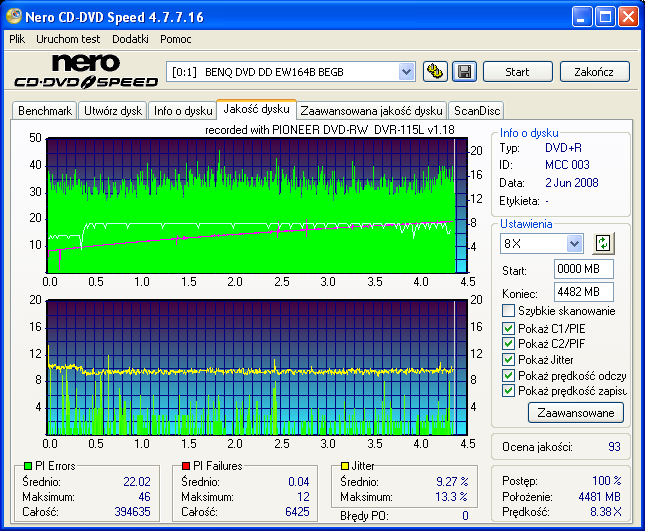Click the Błędy PO value 0
The image size is (645, 531).
[x=465, y=515]
